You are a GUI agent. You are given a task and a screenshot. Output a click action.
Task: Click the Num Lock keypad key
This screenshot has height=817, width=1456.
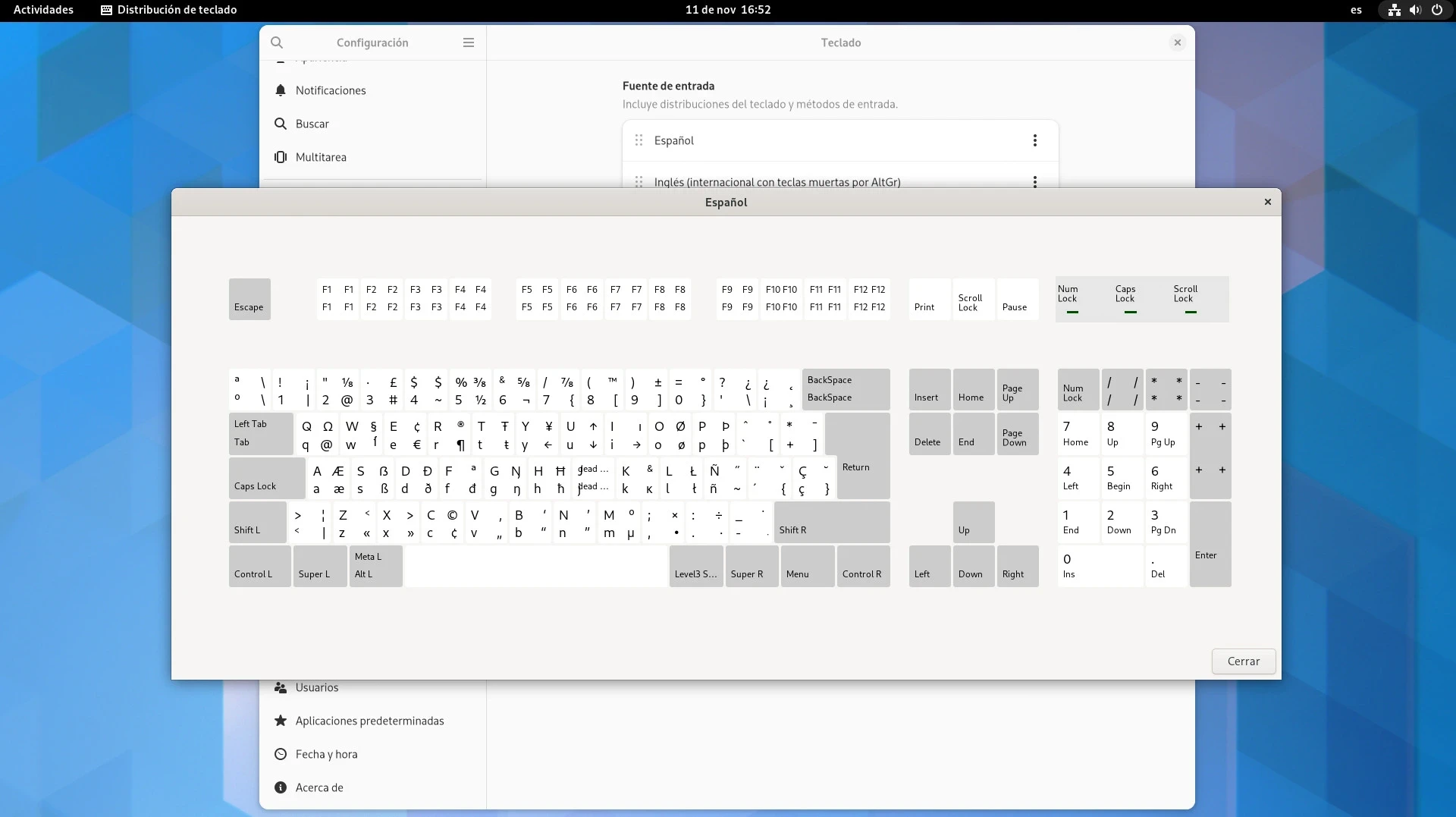[x=1078, y=390]
